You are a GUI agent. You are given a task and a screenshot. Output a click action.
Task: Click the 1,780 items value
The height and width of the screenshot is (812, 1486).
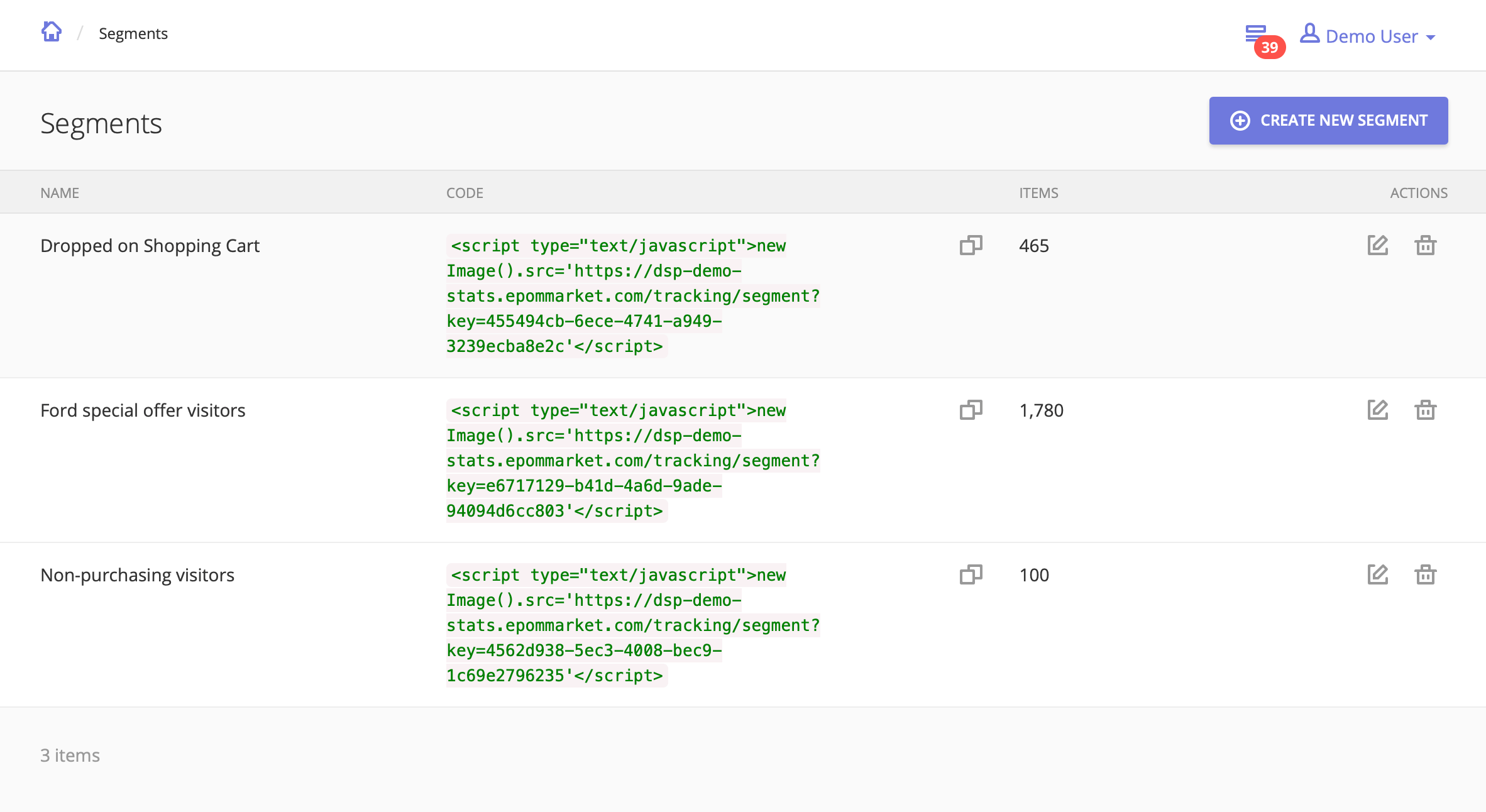tap(1041, 410)
